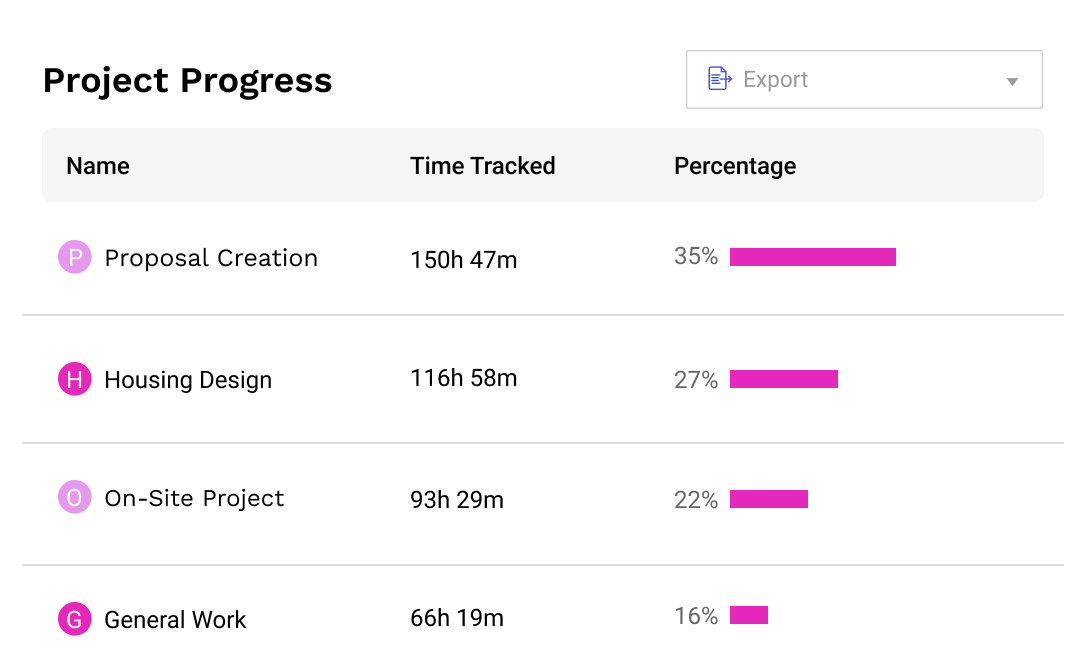The height and width of the screenshot is (650, 1084).
Task: Select the 35% percentage label
Action: pyautogui.click(x=696, y=257)
